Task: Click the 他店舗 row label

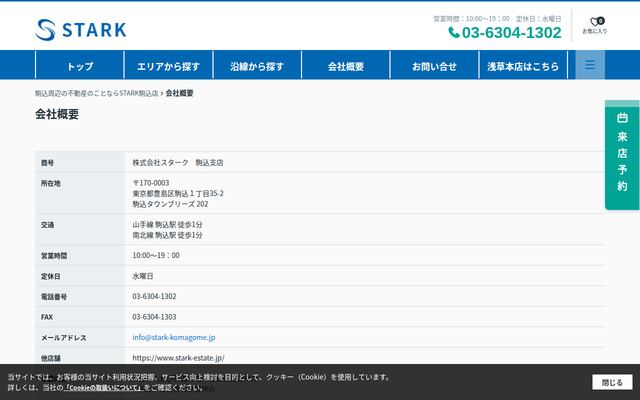Action: pos(51,358)
